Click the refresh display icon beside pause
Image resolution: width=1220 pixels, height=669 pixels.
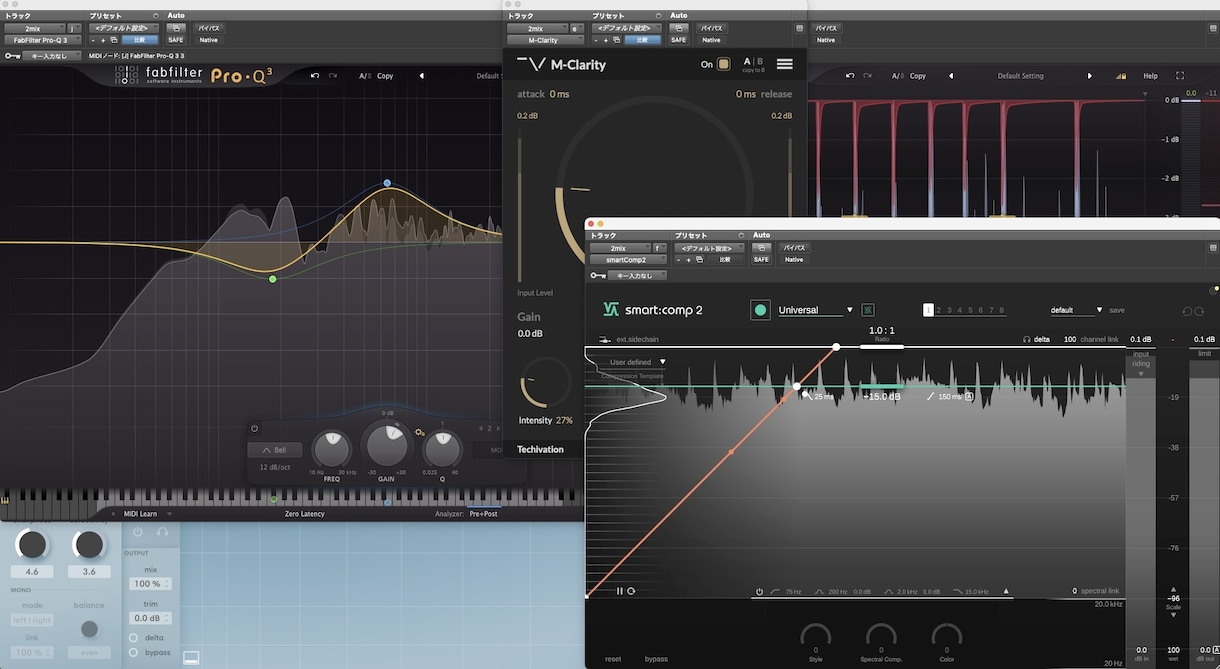click(631, 591)
